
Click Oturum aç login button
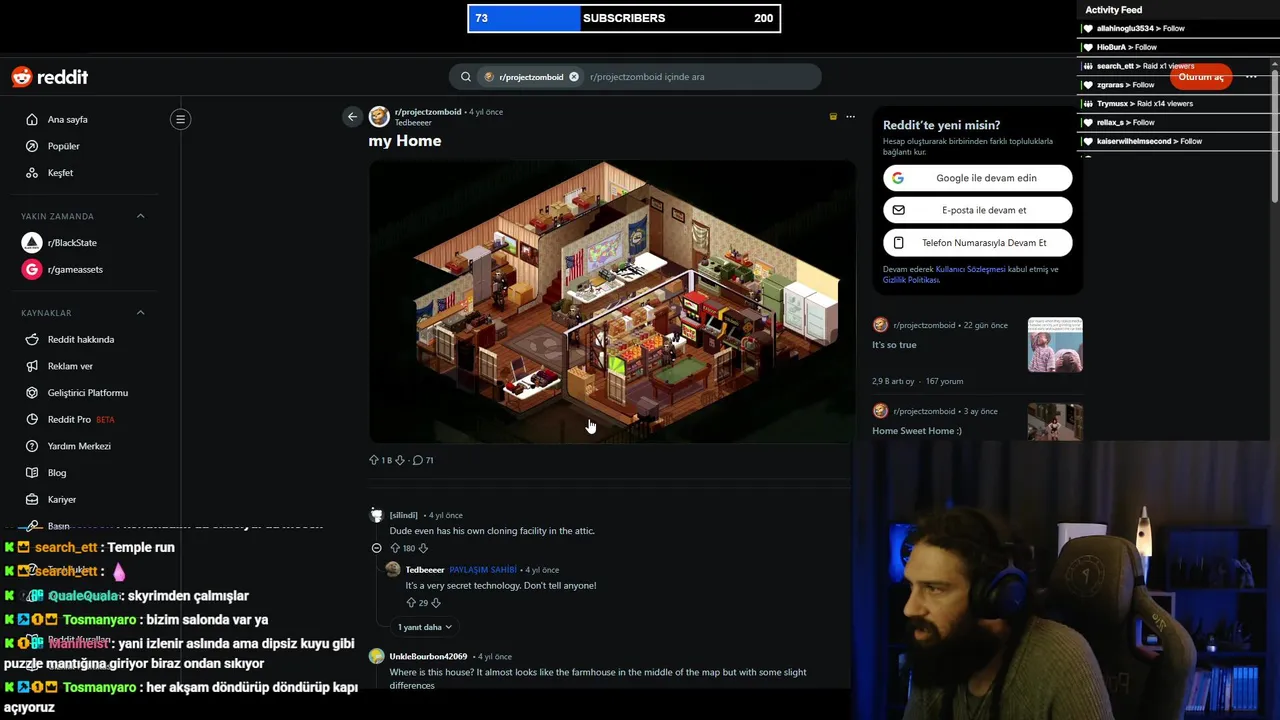pos(1200,77)
